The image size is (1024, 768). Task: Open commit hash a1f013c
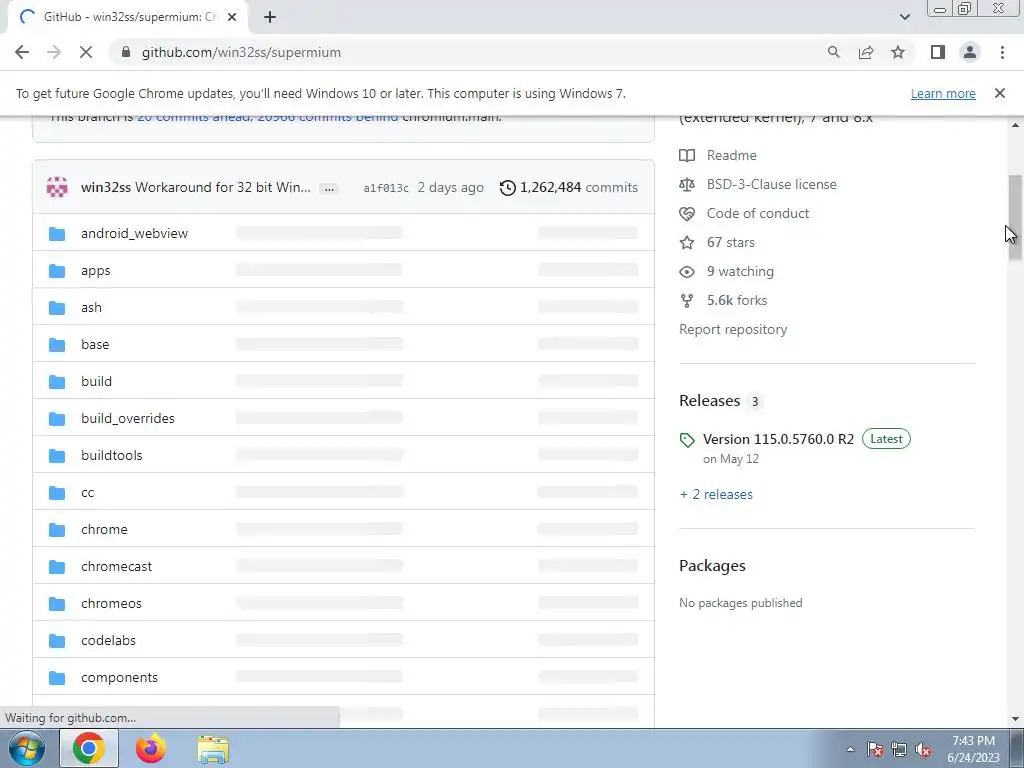pos(386,188)
